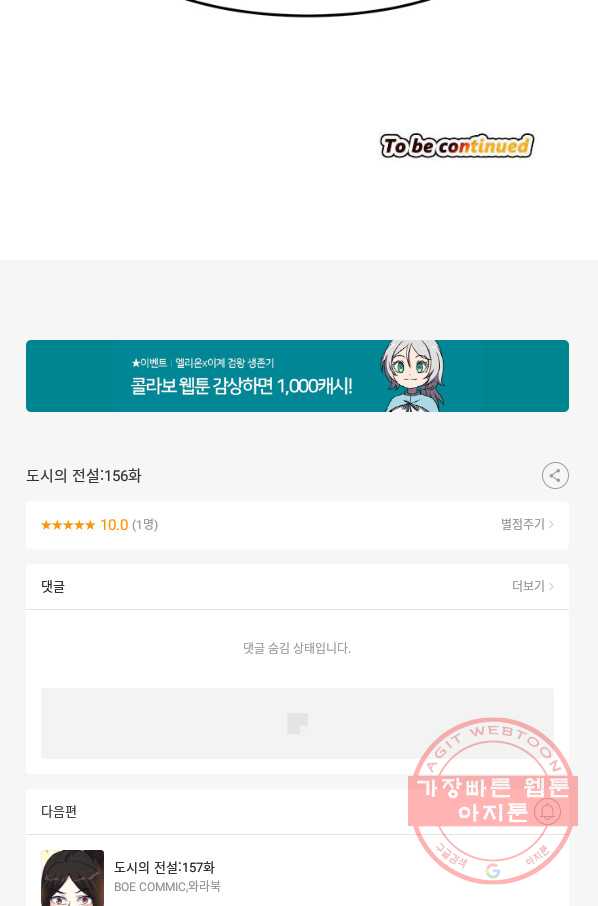Image resolution: width=598 pixels, height=906 pixels.
Task: Click the red AGIT WEBTOON stamp logo
Action: point(493,801)
